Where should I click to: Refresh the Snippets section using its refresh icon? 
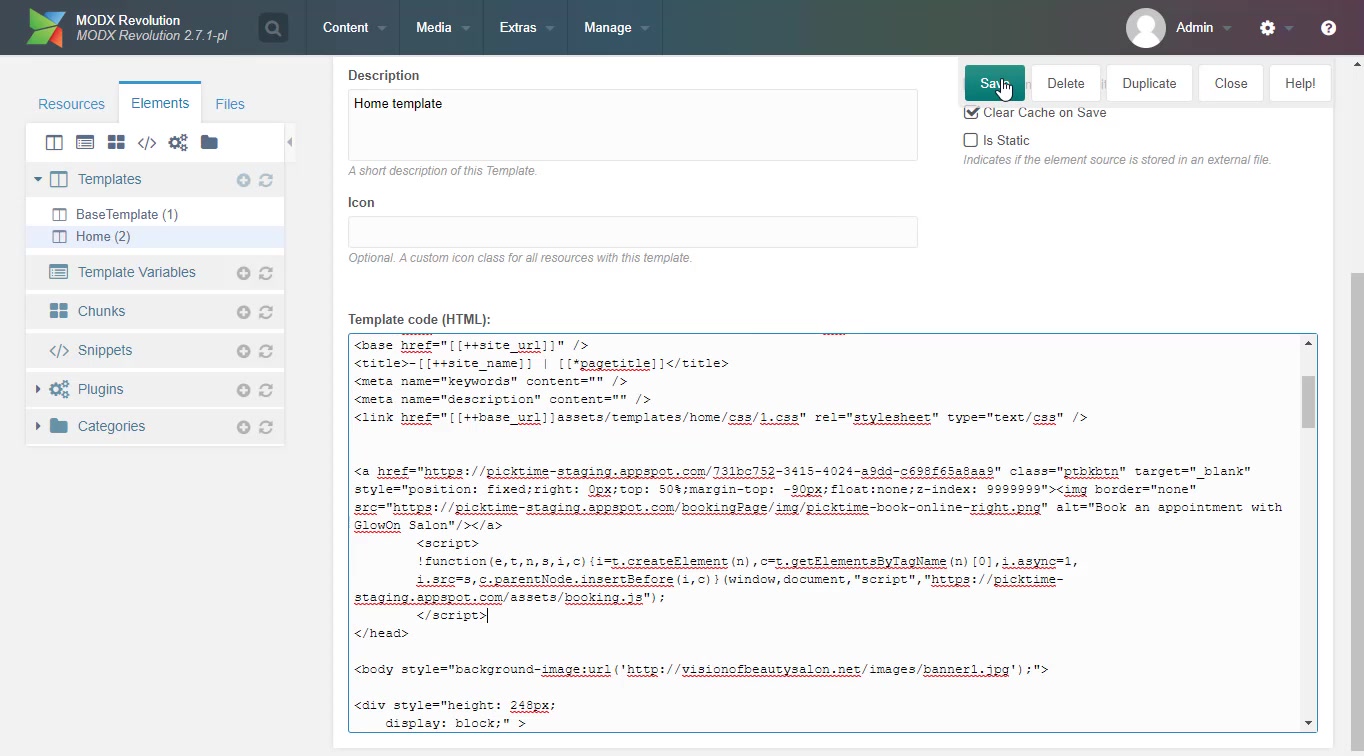[x=266, y=351]
